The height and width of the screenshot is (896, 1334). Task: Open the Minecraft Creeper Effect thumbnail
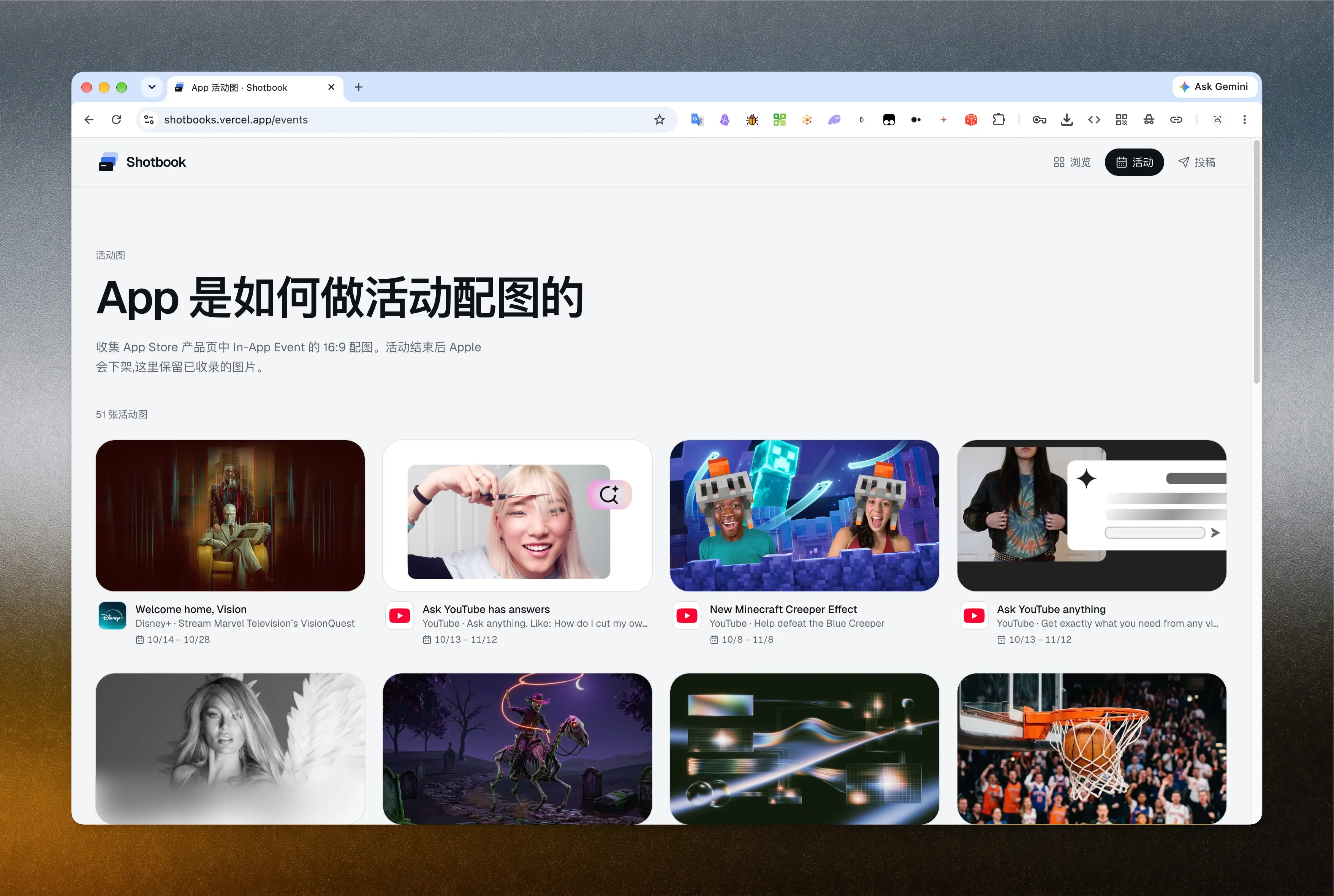tap(805, 515)
